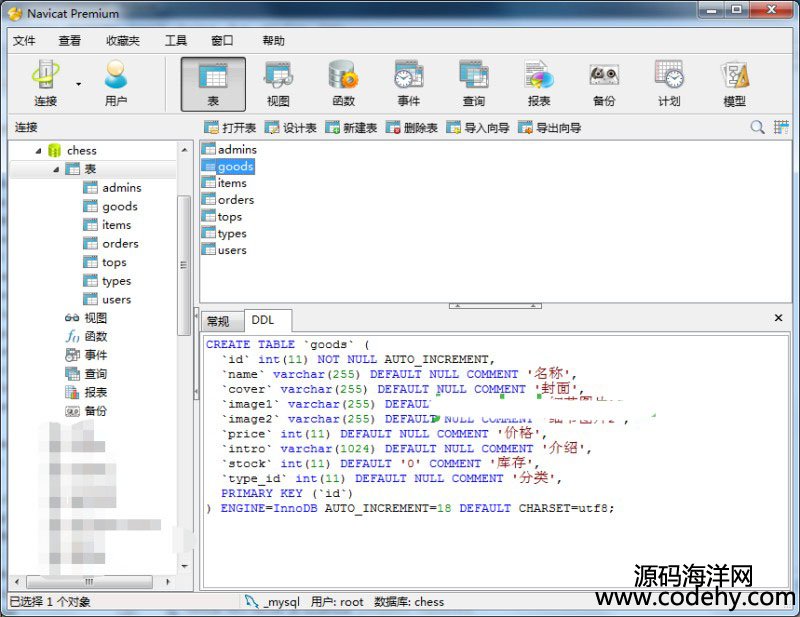The image size is (800, 617).
Task: Collapse the 表 (Tables) tree node
Action: (x=56, y=170)
